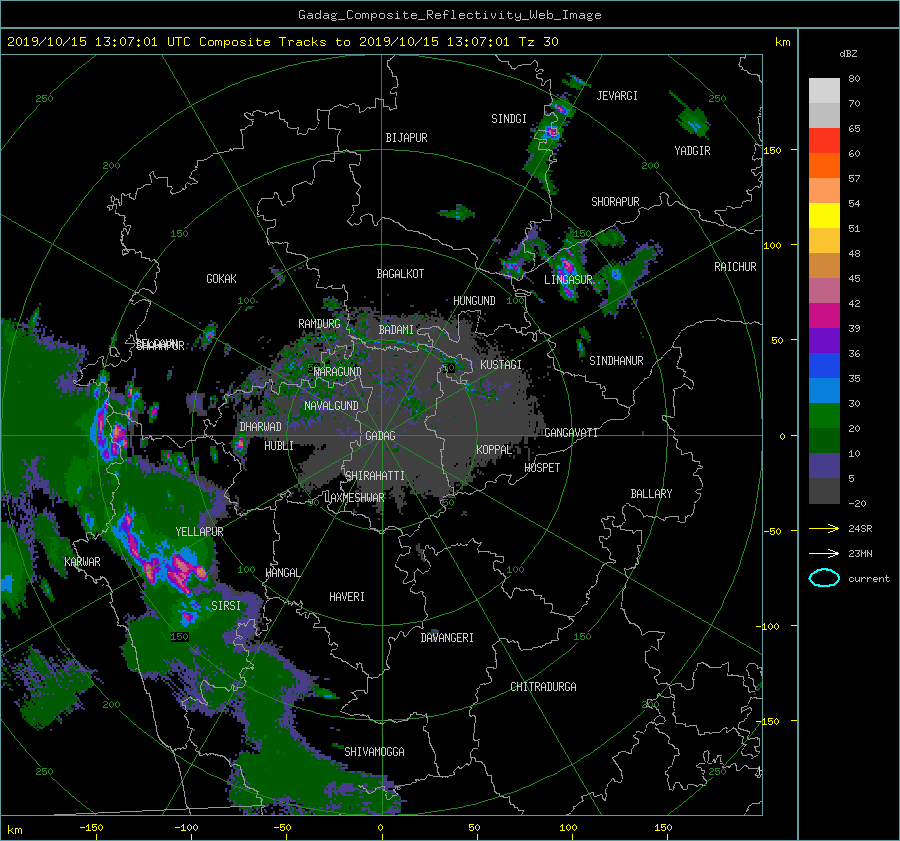Select the HANGAL label

tap(282, 573)
